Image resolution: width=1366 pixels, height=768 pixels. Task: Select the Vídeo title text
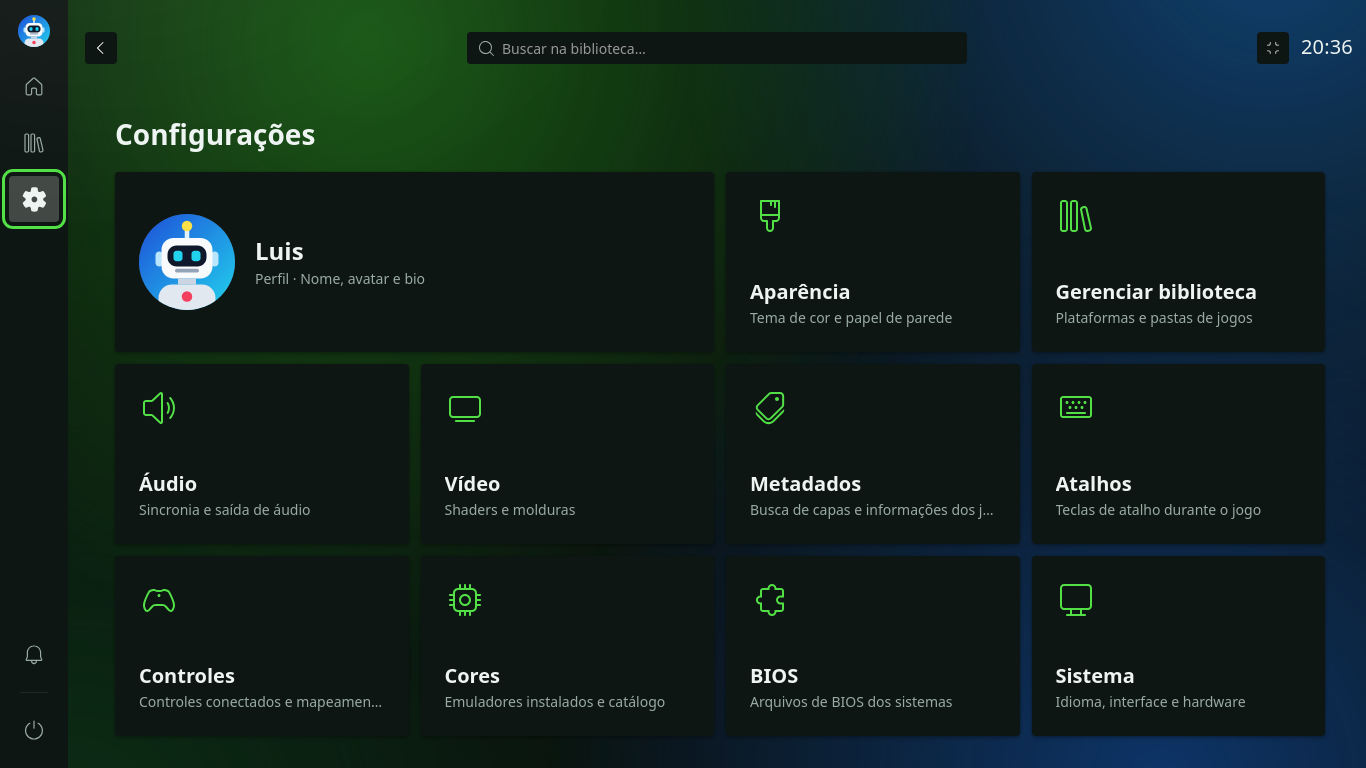tap(472, 483)
